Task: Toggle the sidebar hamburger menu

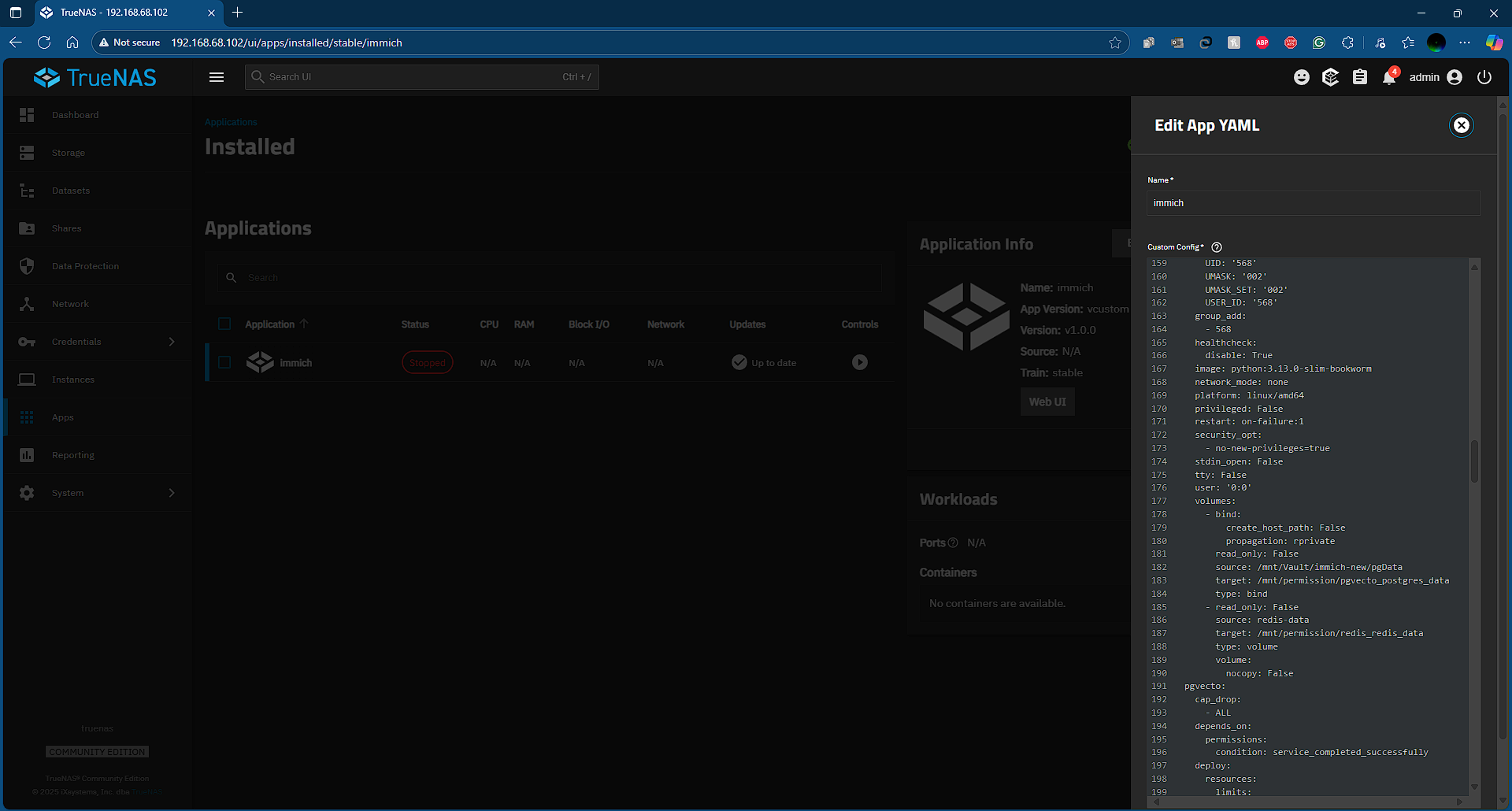Action: 217,77
